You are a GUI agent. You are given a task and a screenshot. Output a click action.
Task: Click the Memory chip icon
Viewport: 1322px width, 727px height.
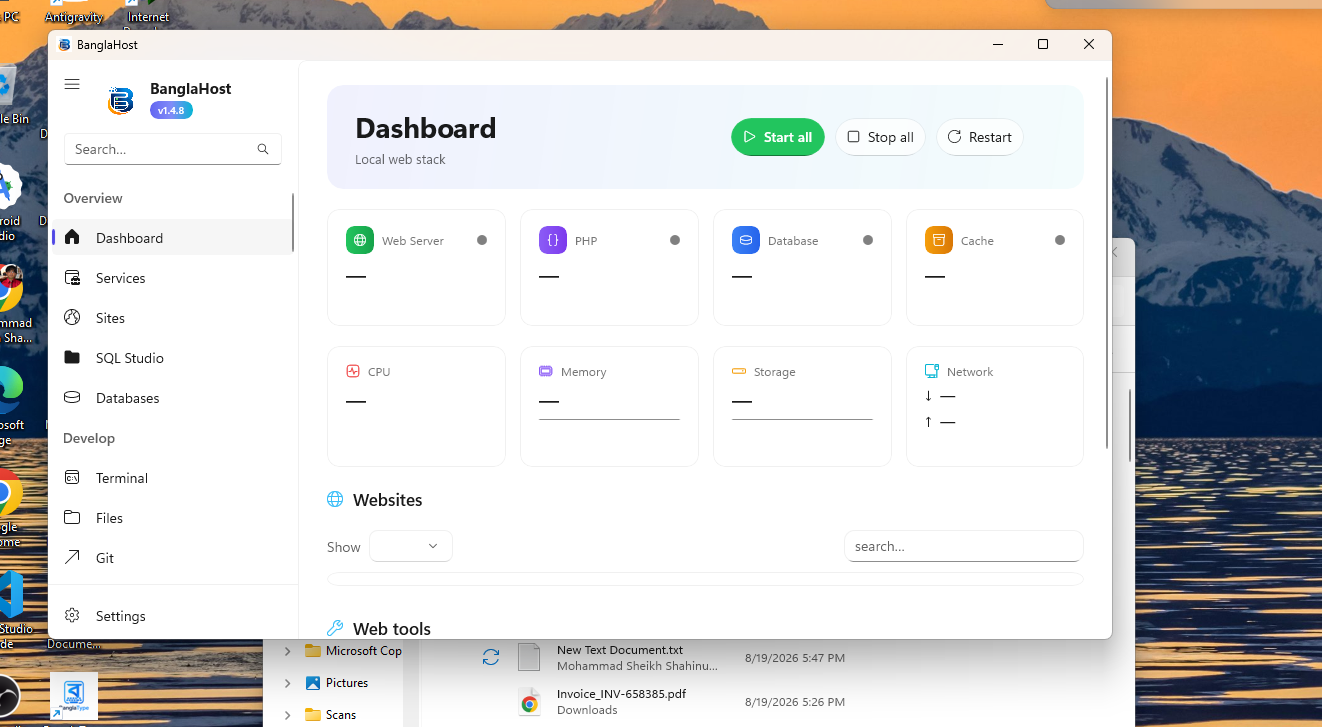point(546,371)
